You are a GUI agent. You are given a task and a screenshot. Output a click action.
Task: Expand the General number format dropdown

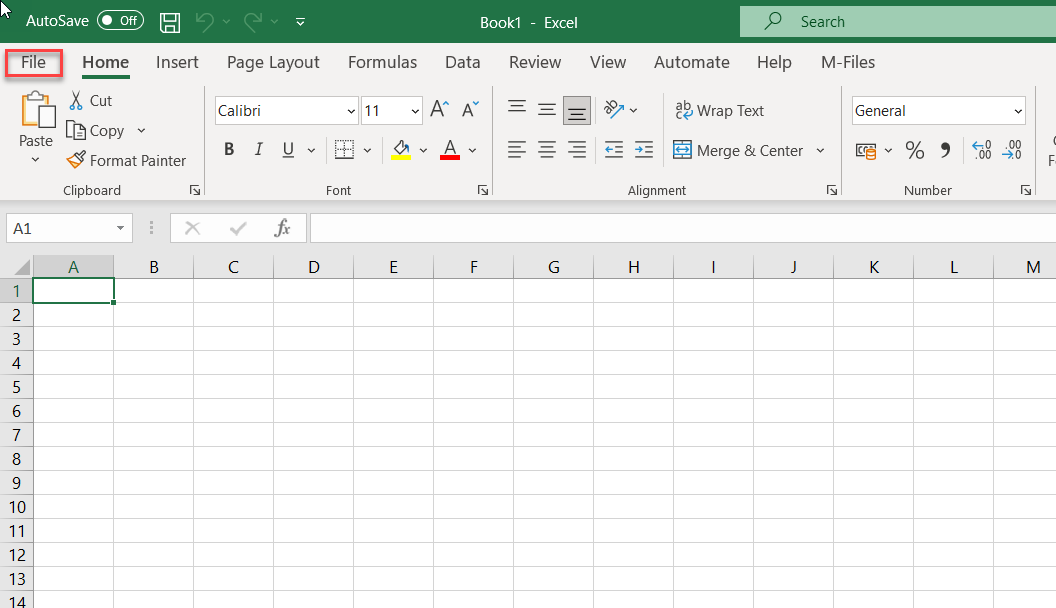(1018, 111)
